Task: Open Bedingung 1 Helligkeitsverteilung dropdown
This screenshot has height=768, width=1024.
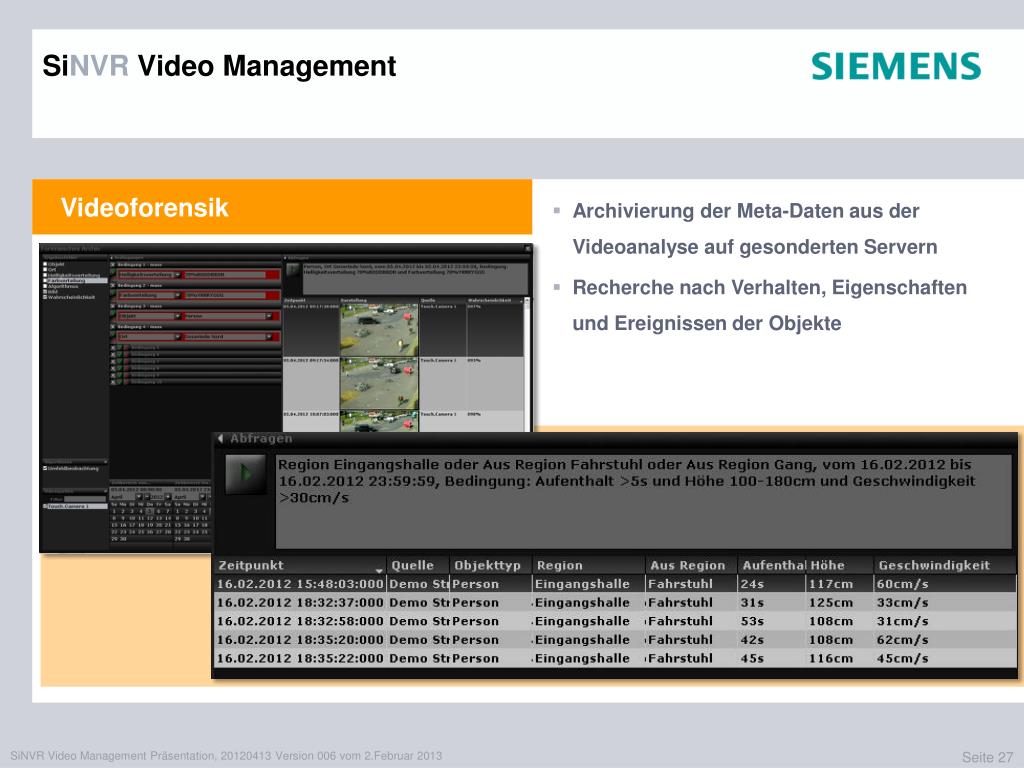Action: point(177,275)
